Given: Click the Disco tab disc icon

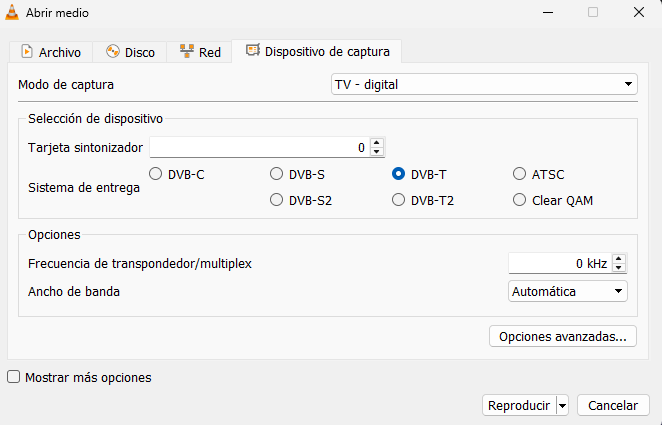Looking at the screenshot, I should click(112, 52).
